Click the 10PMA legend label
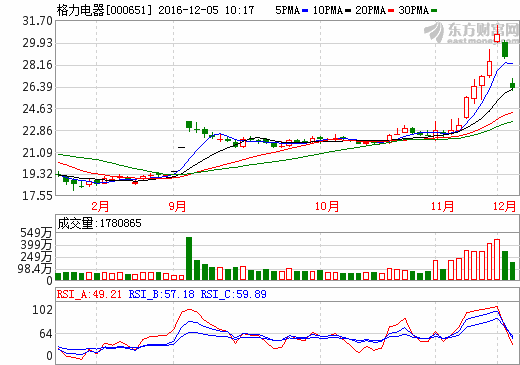The width and height of the screenshot is (520, 365). [x=328, y=10]
